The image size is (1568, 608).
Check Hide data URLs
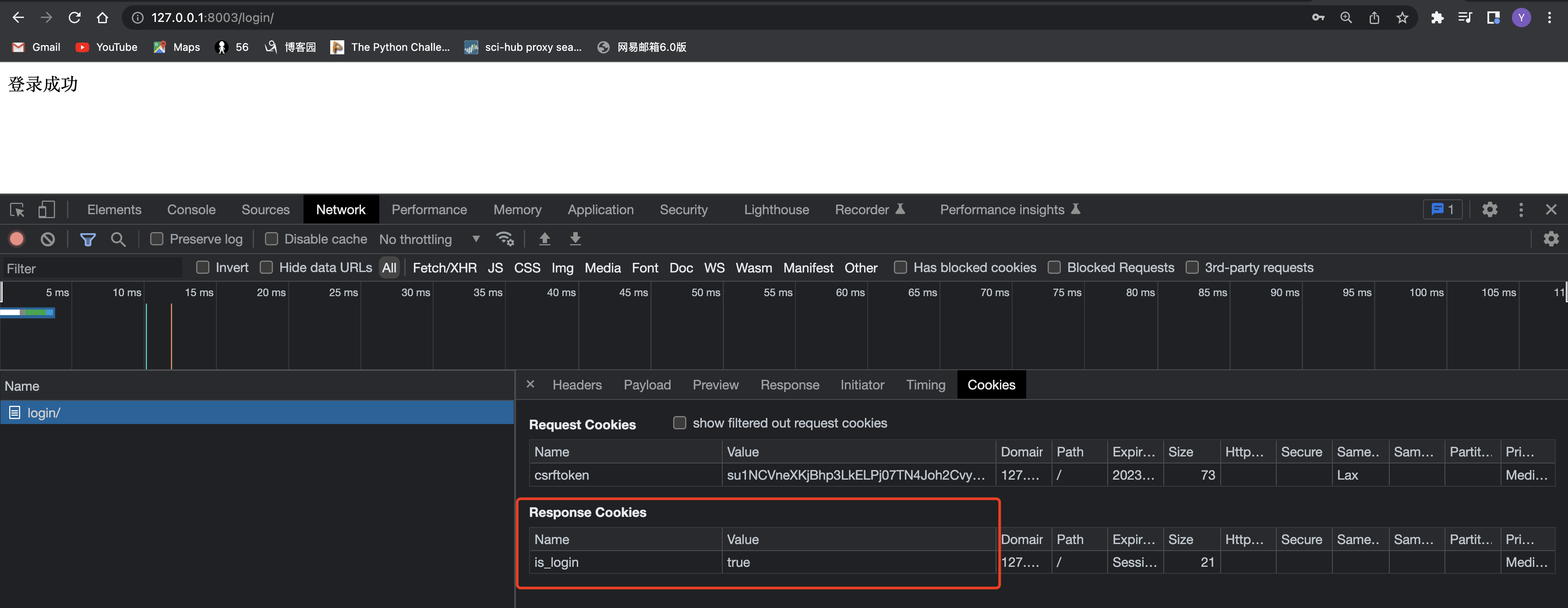[266, 268]
